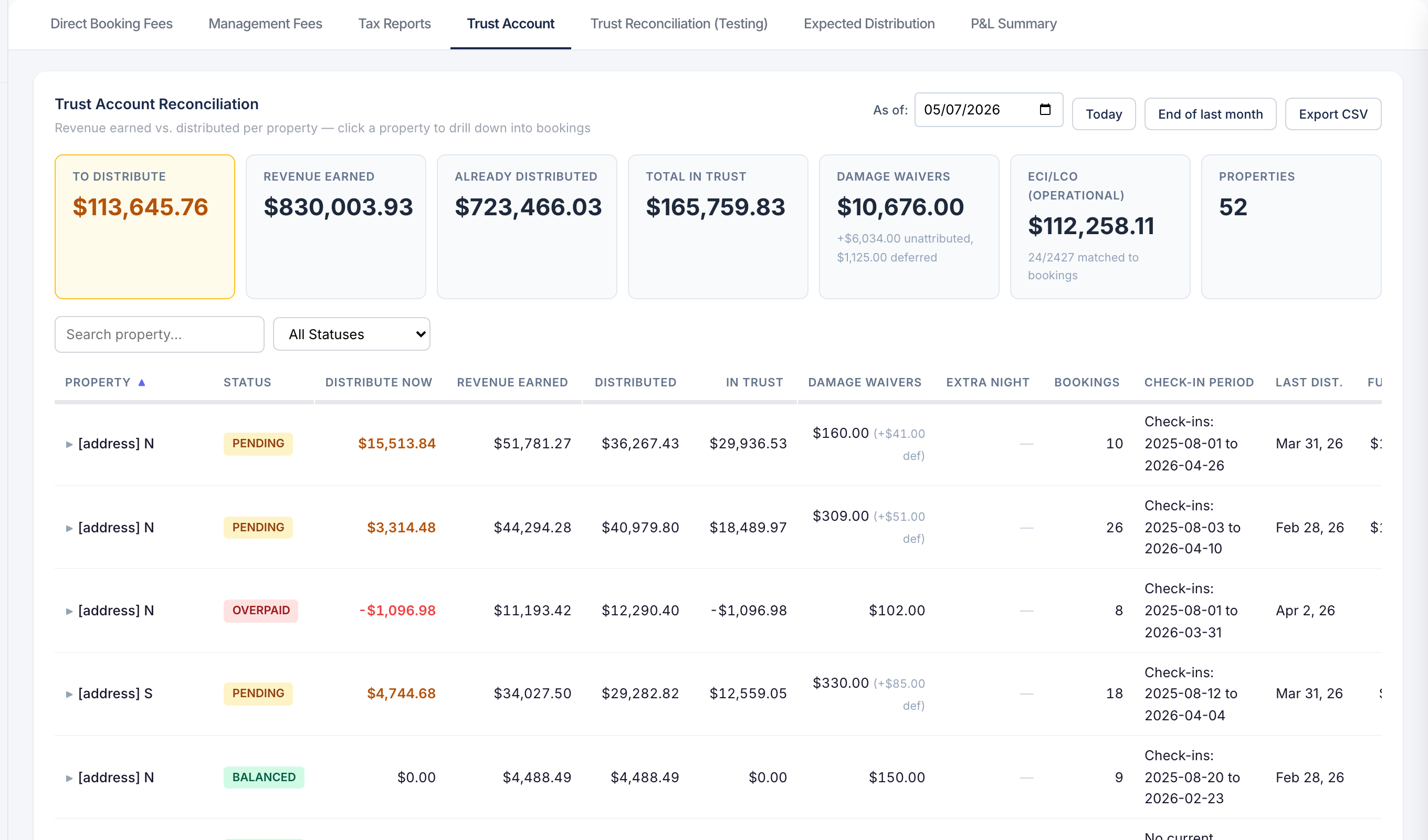Select the Trust Account tab
Viewport: 1428px width, 840px height.
[511, 24]
